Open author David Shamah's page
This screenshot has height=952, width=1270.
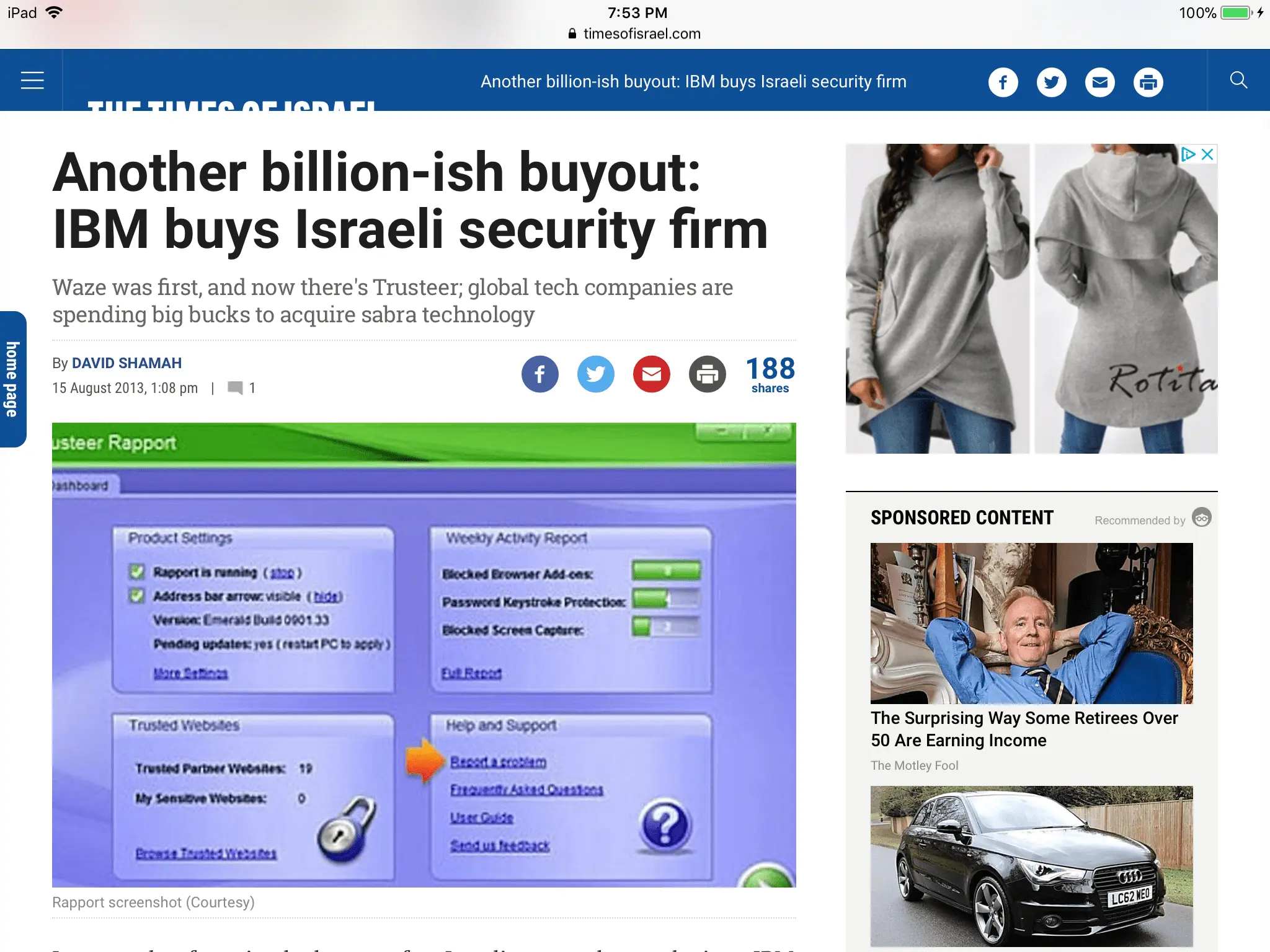point(127,363)
